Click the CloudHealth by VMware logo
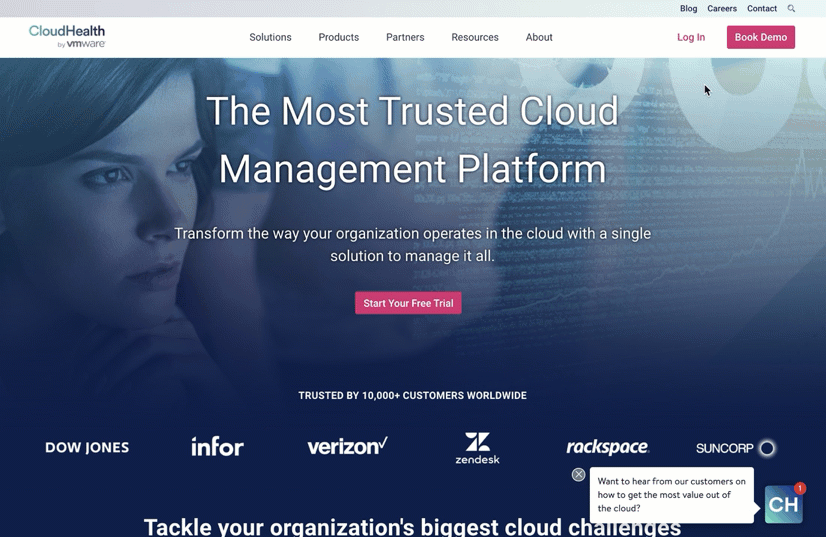This screenshot has height=537, width=826. click(67, 36)
